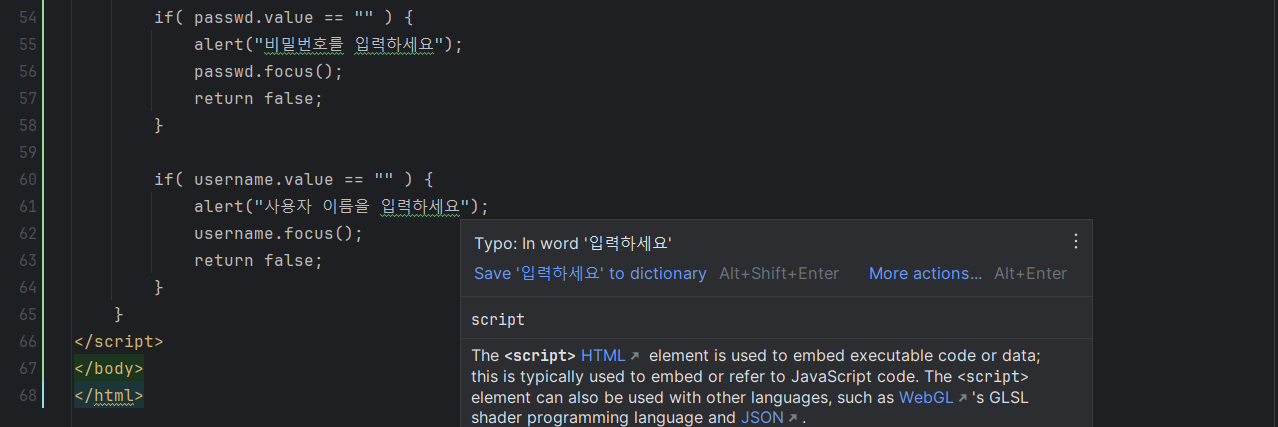The height and width of the screenshot is (427, 1278).
Task: Click line number 63 in gutter
Action: (28, 260)
